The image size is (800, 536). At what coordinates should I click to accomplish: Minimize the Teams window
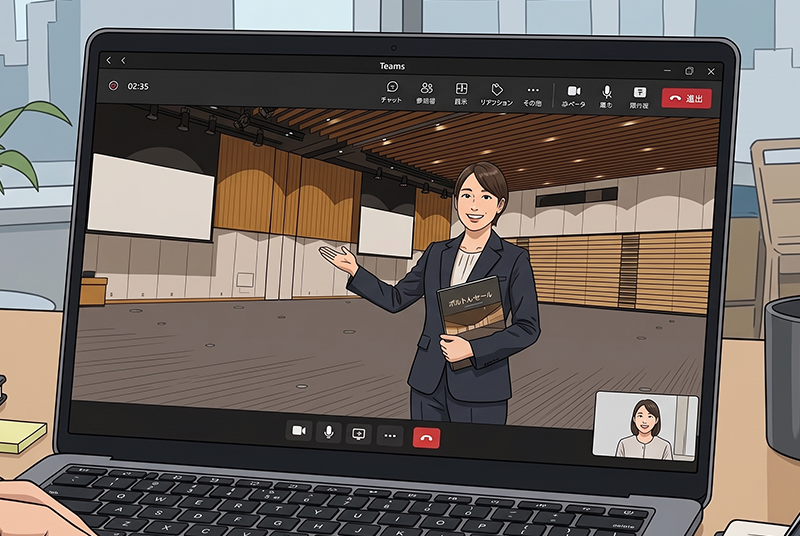coord(667,70)
